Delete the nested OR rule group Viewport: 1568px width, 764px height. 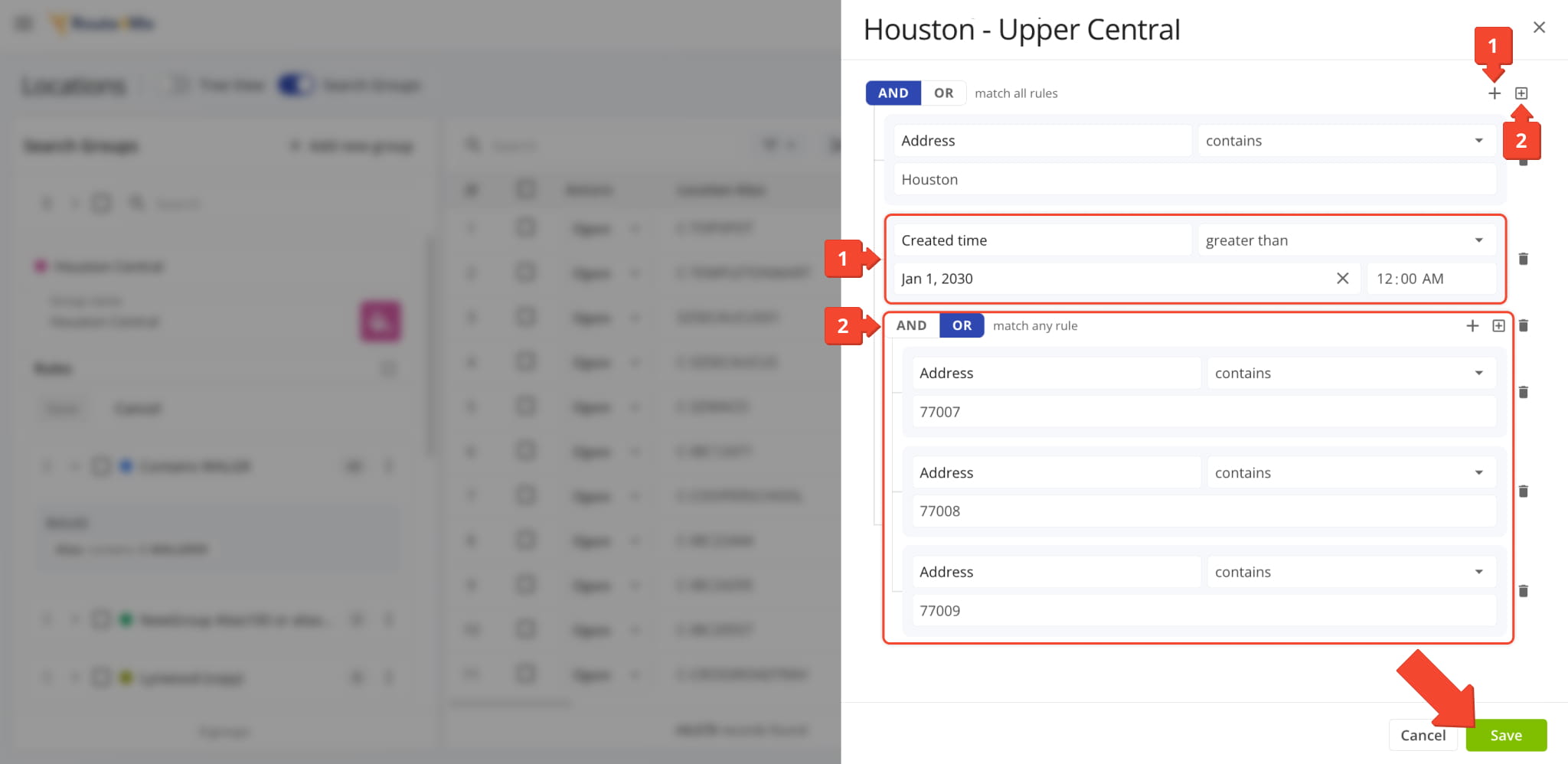point(1524,325)
